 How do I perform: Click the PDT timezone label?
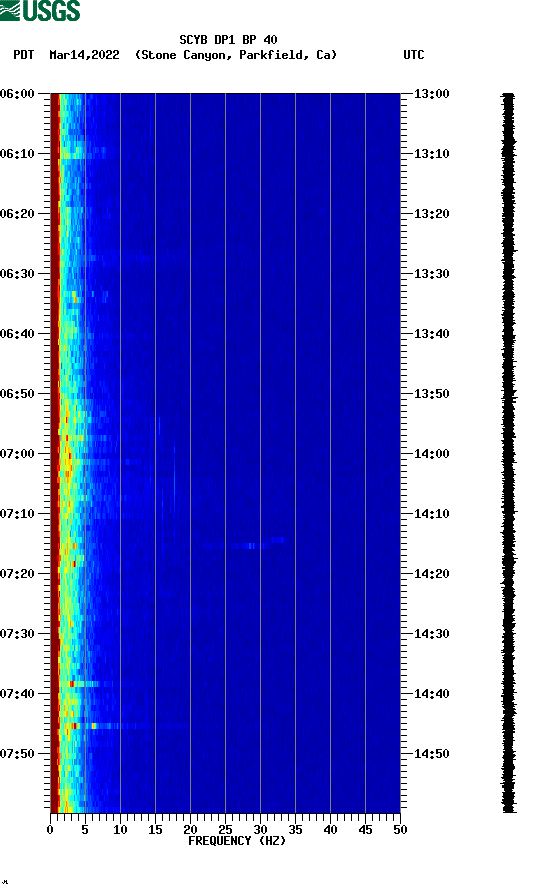pyautogui.click(x=23, y=55)
